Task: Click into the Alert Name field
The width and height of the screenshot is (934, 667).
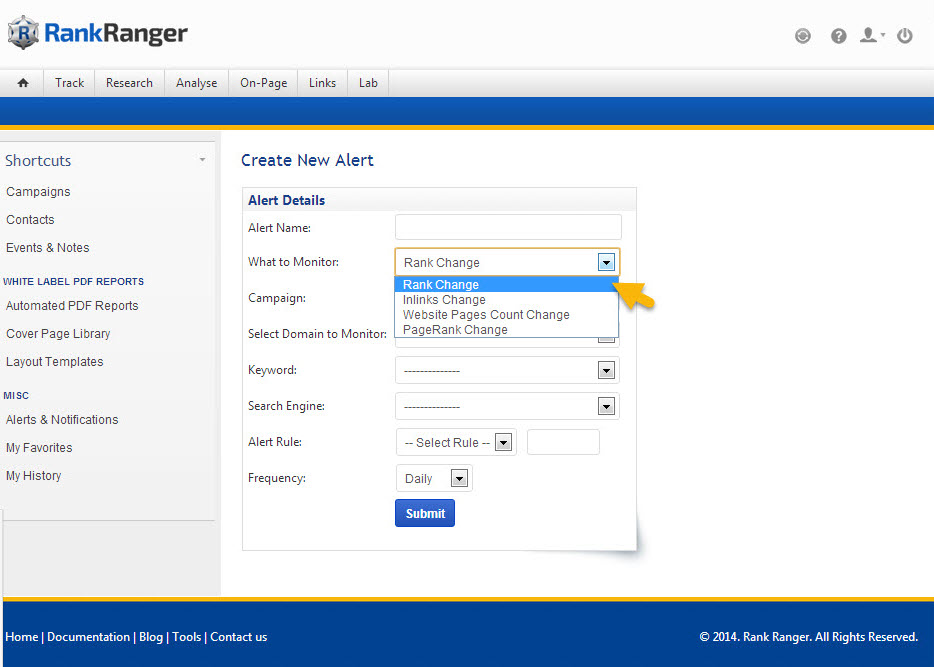Action: tap(508, 227)
